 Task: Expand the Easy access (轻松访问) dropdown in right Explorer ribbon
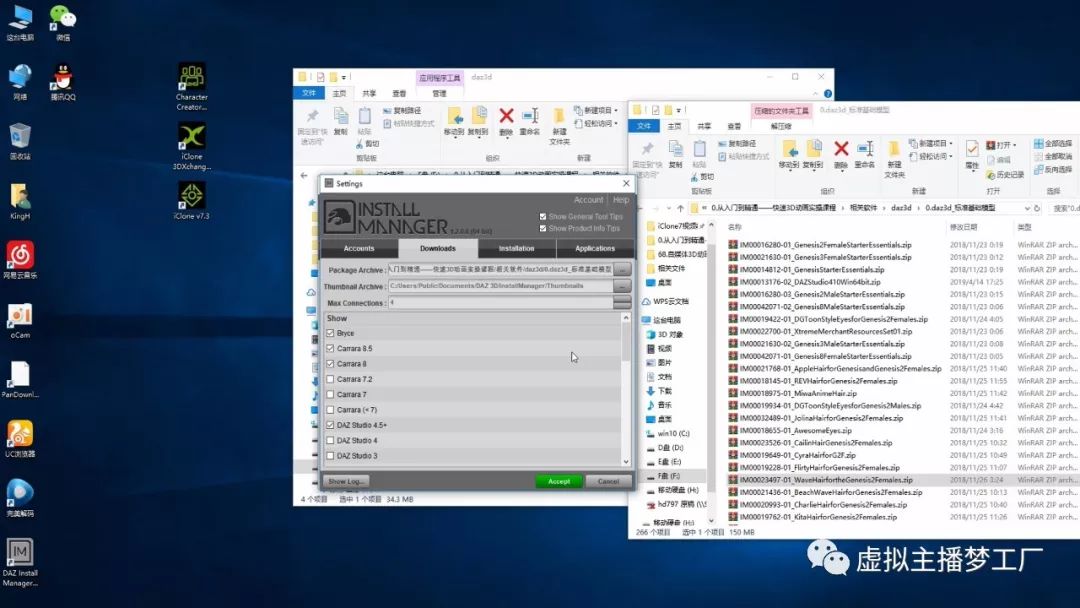931,156
